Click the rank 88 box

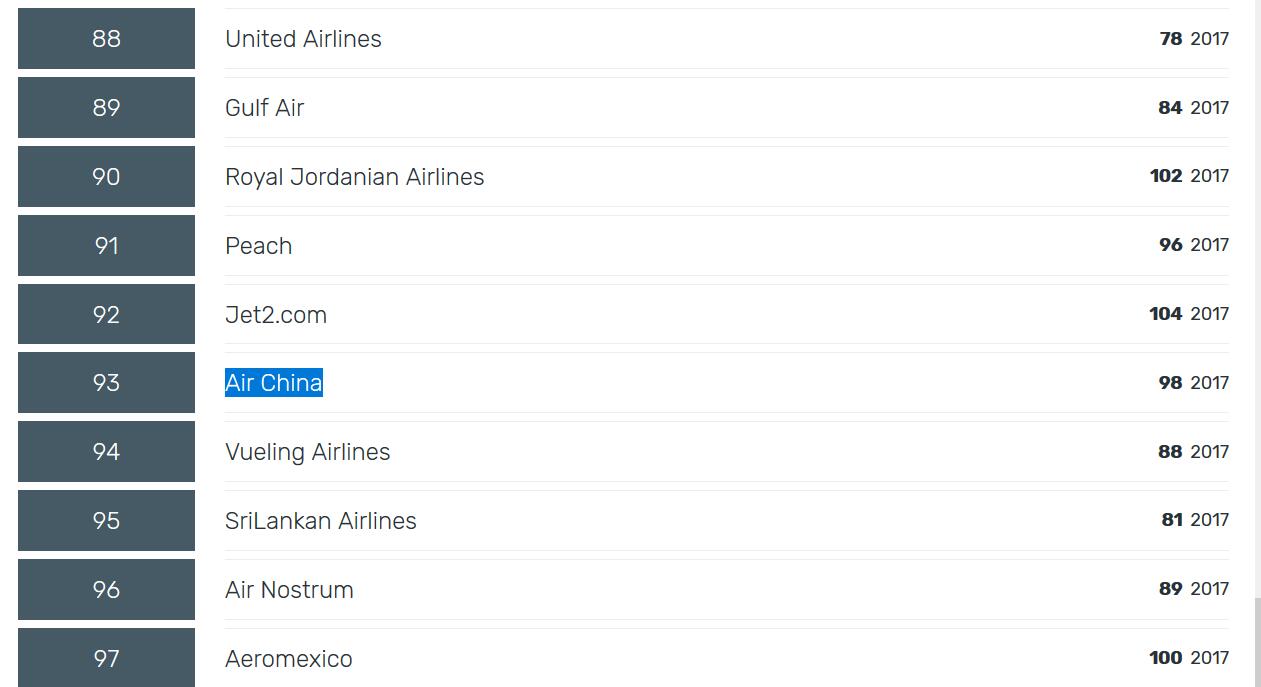(x=106, y=39)
